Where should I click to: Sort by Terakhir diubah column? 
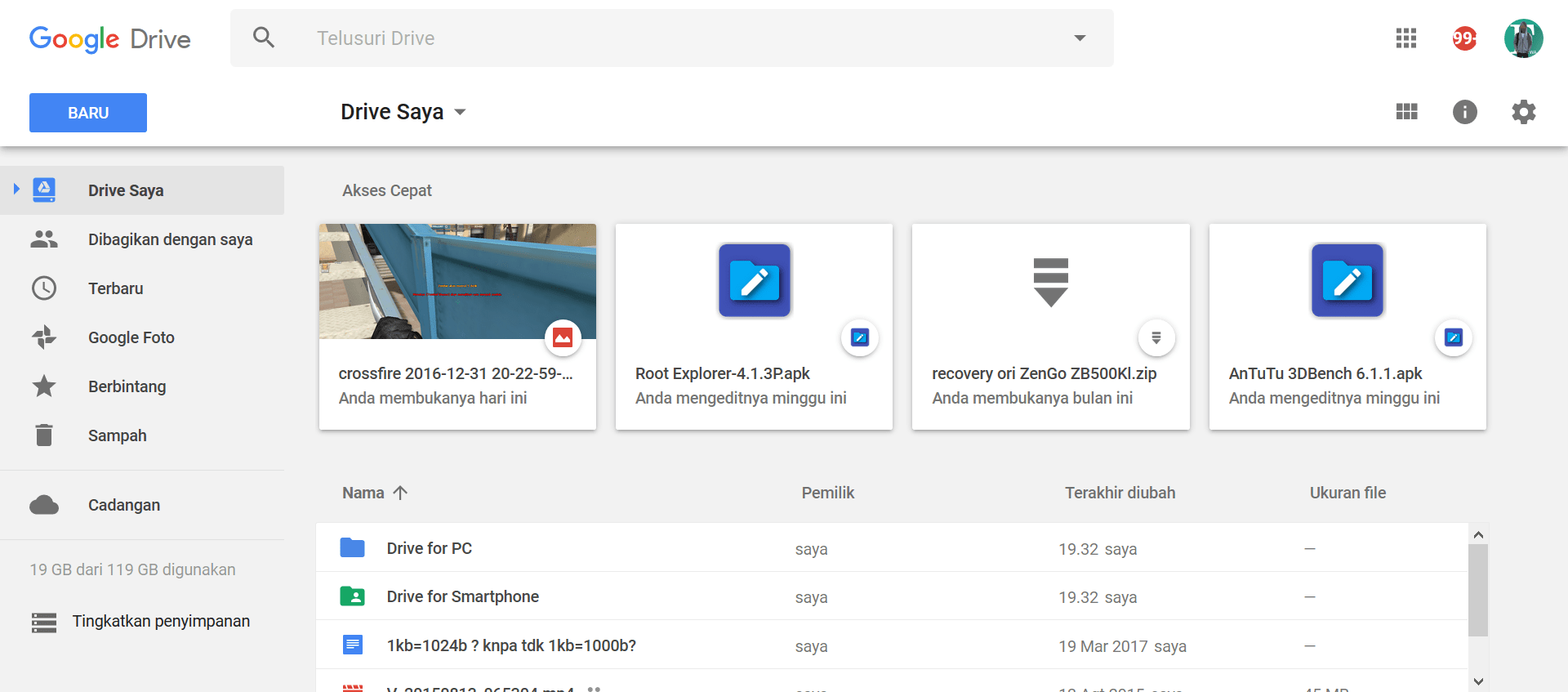click(1120, 493)
